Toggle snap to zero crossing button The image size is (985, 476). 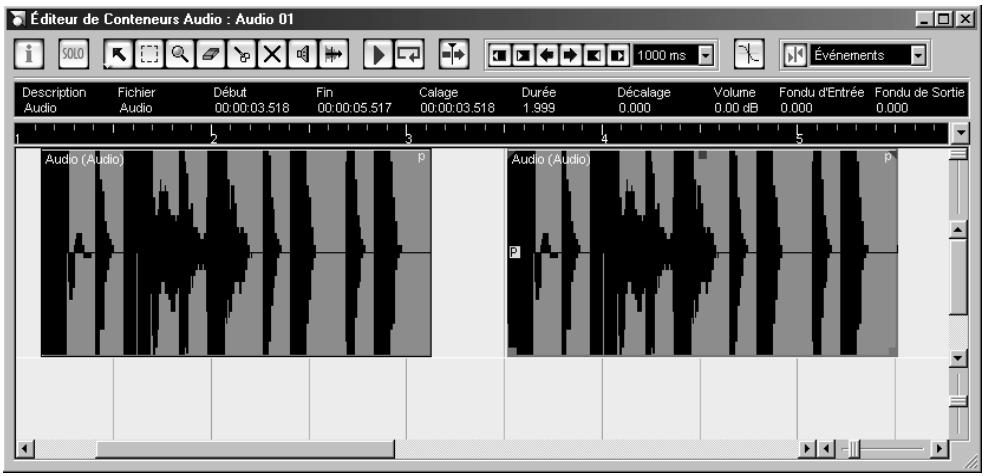click(749, 55)
